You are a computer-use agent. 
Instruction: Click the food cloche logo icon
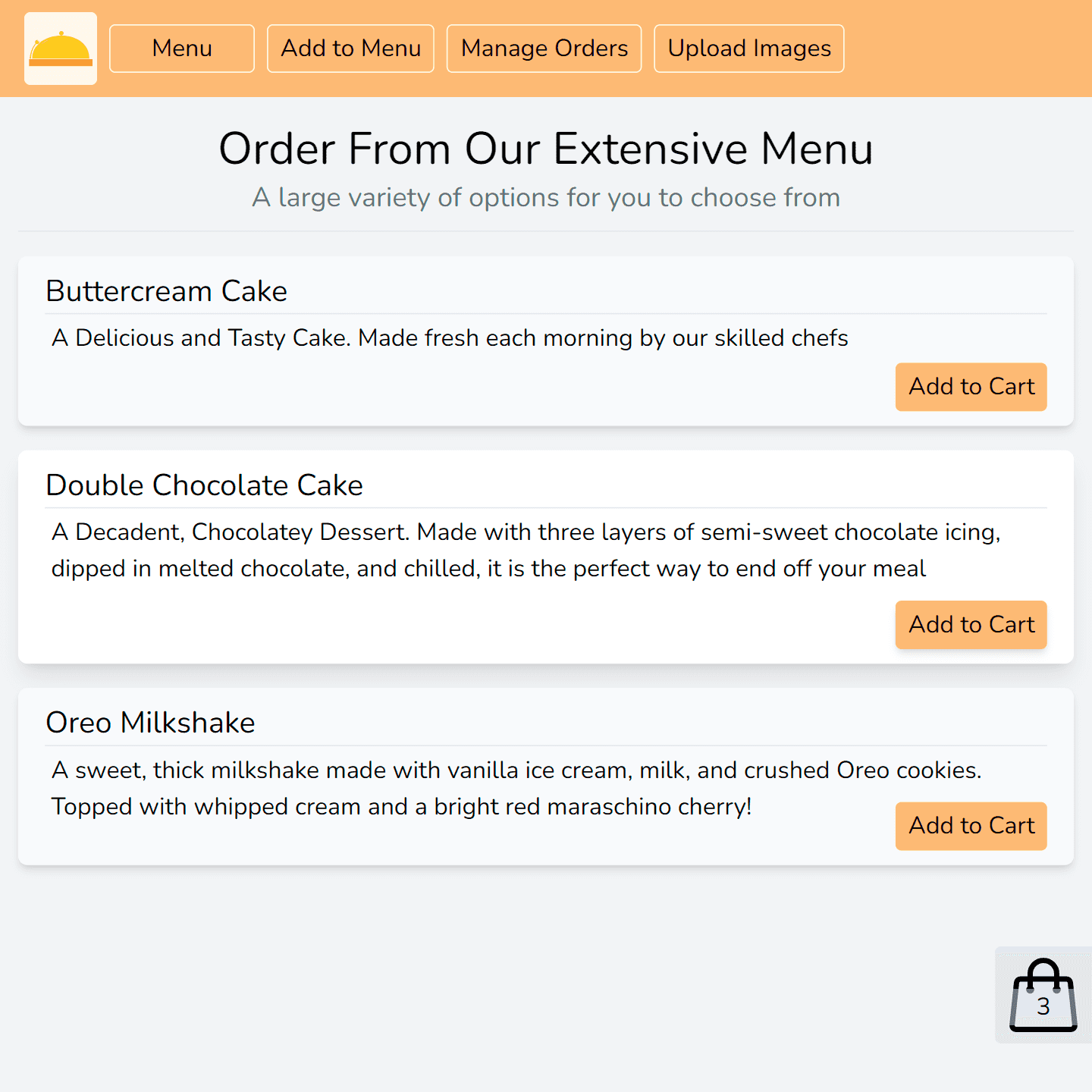[61, 49]
